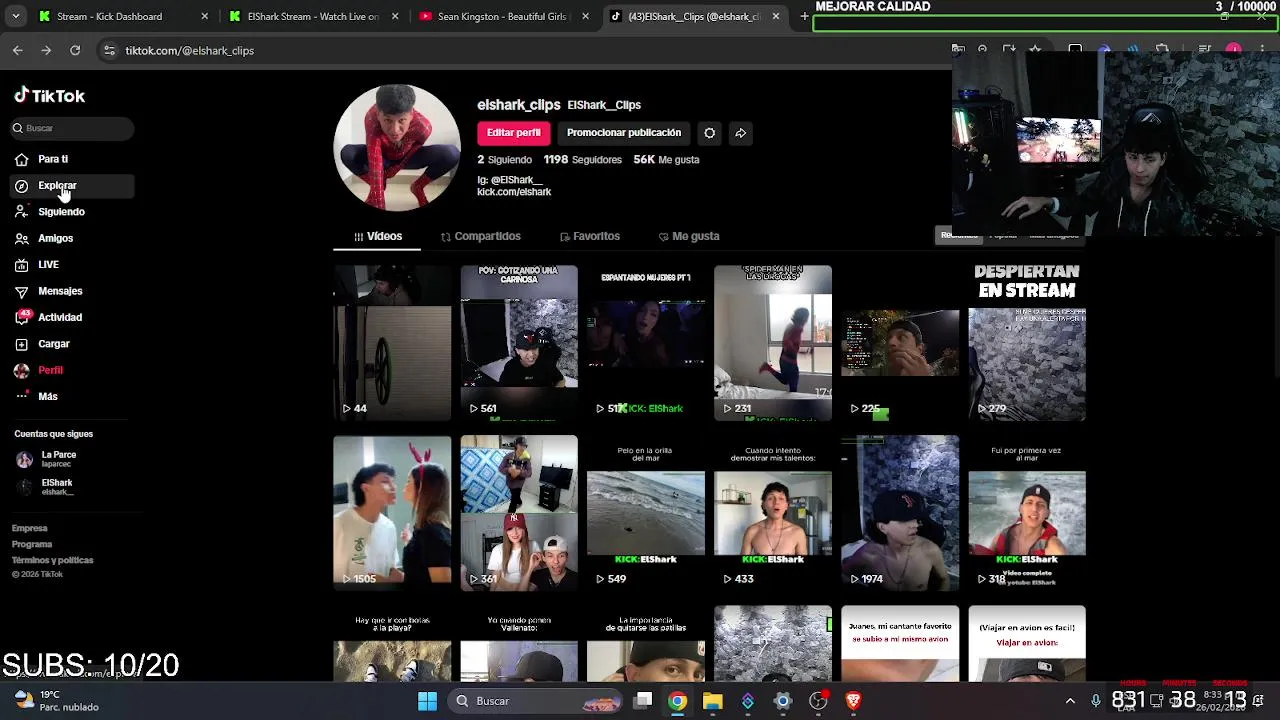Open the TikTok logo home link
Screen dimensions: 1280x720
coord(50,96)
